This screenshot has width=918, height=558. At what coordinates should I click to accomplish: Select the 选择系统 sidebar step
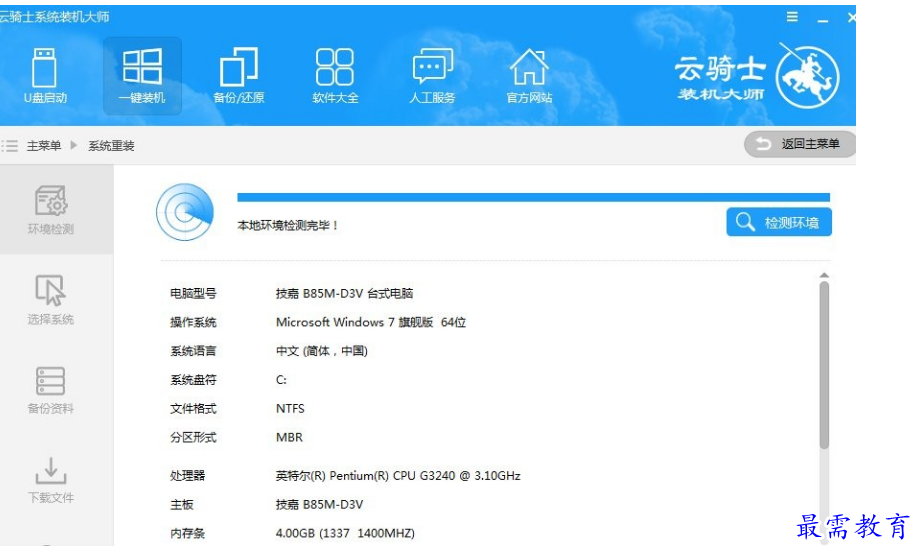point(51,300)
